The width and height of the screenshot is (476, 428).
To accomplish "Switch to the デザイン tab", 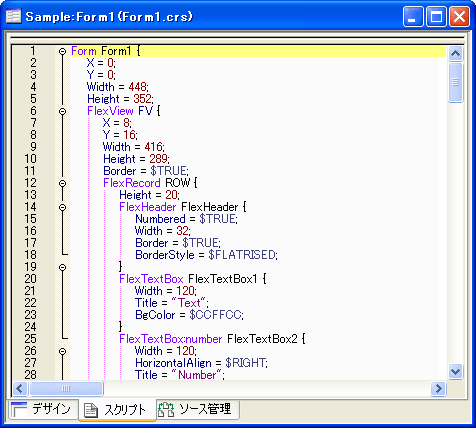I will coord(42,409).
